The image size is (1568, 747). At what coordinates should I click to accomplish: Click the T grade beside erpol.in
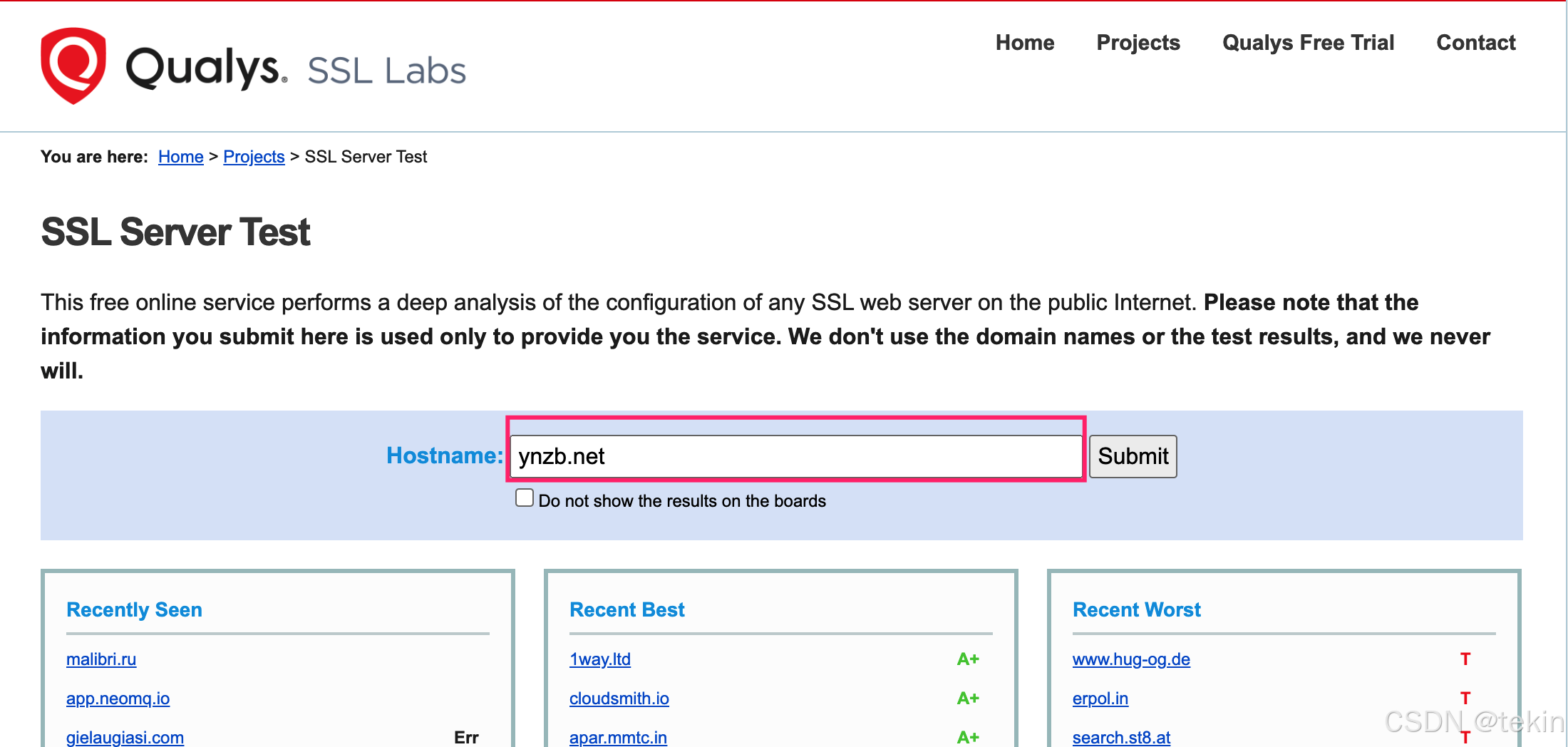tap(1465, 699)
